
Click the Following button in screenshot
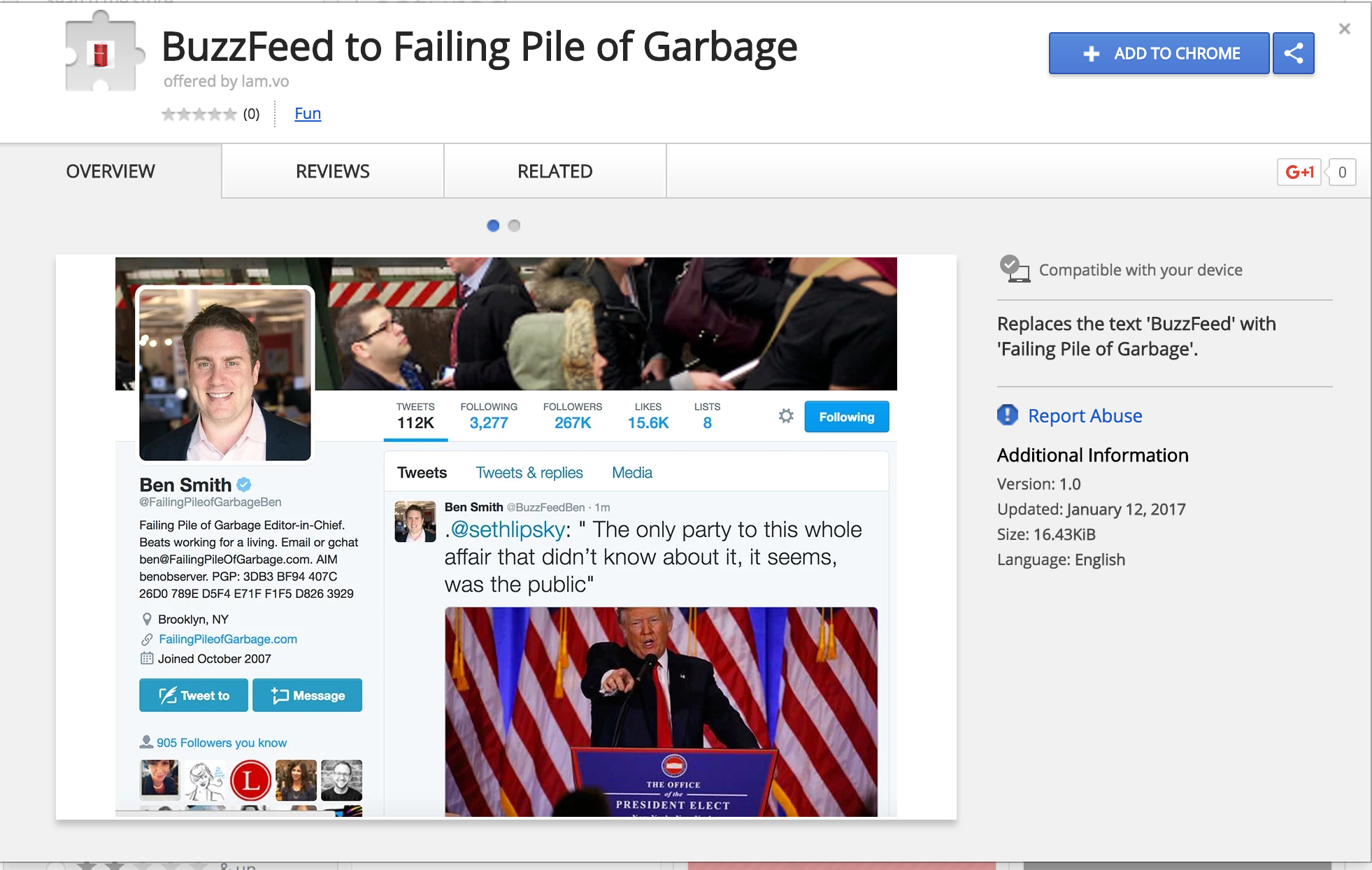click(846, 417)
